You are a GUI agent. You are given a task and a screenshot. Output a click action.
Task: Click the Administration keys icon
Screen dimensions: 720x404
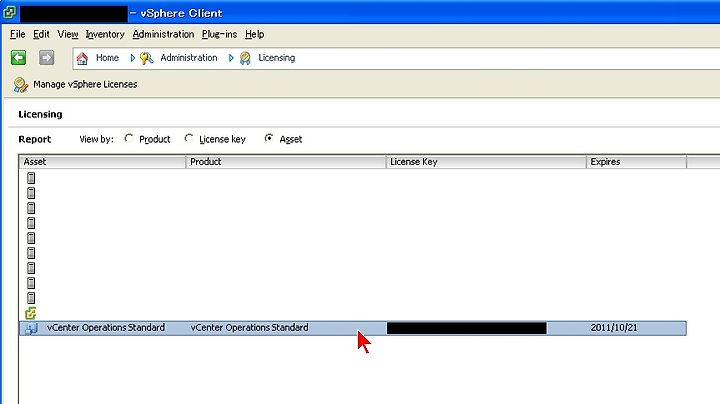click(146, 58)
